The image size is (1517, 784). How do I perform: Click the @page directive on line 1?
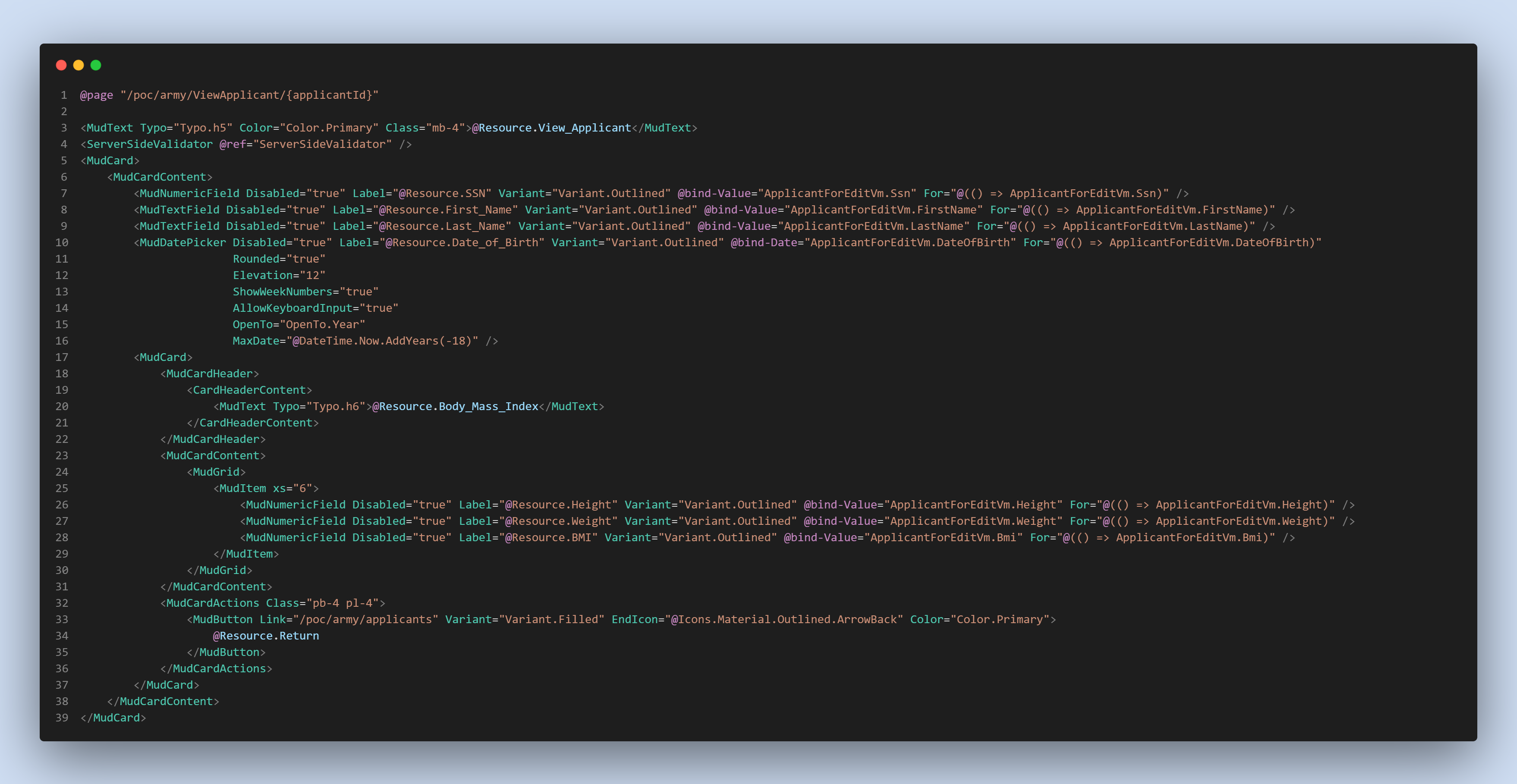coord(97,95)
